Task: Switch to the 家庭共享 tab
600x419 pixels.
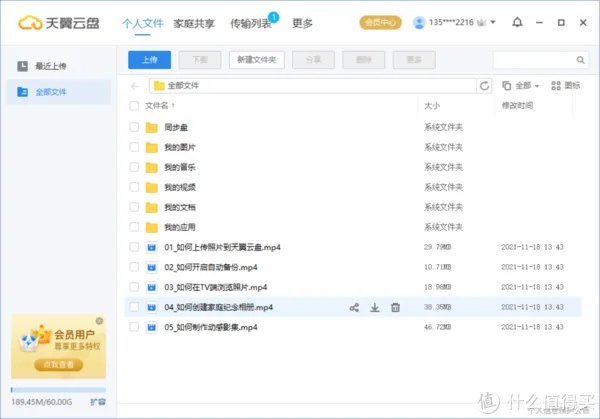Action: (194, 23)
